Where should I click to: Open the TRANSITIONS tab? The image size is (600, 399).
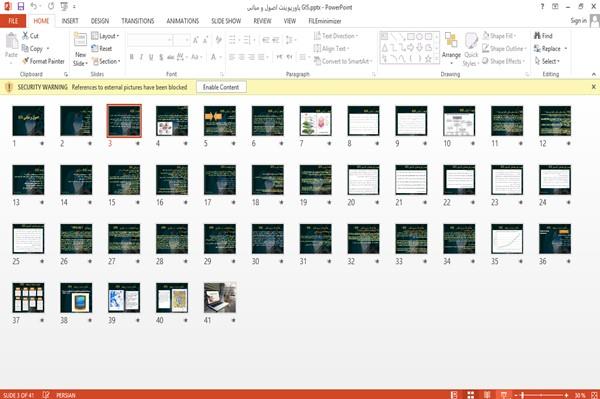point(138,21)
